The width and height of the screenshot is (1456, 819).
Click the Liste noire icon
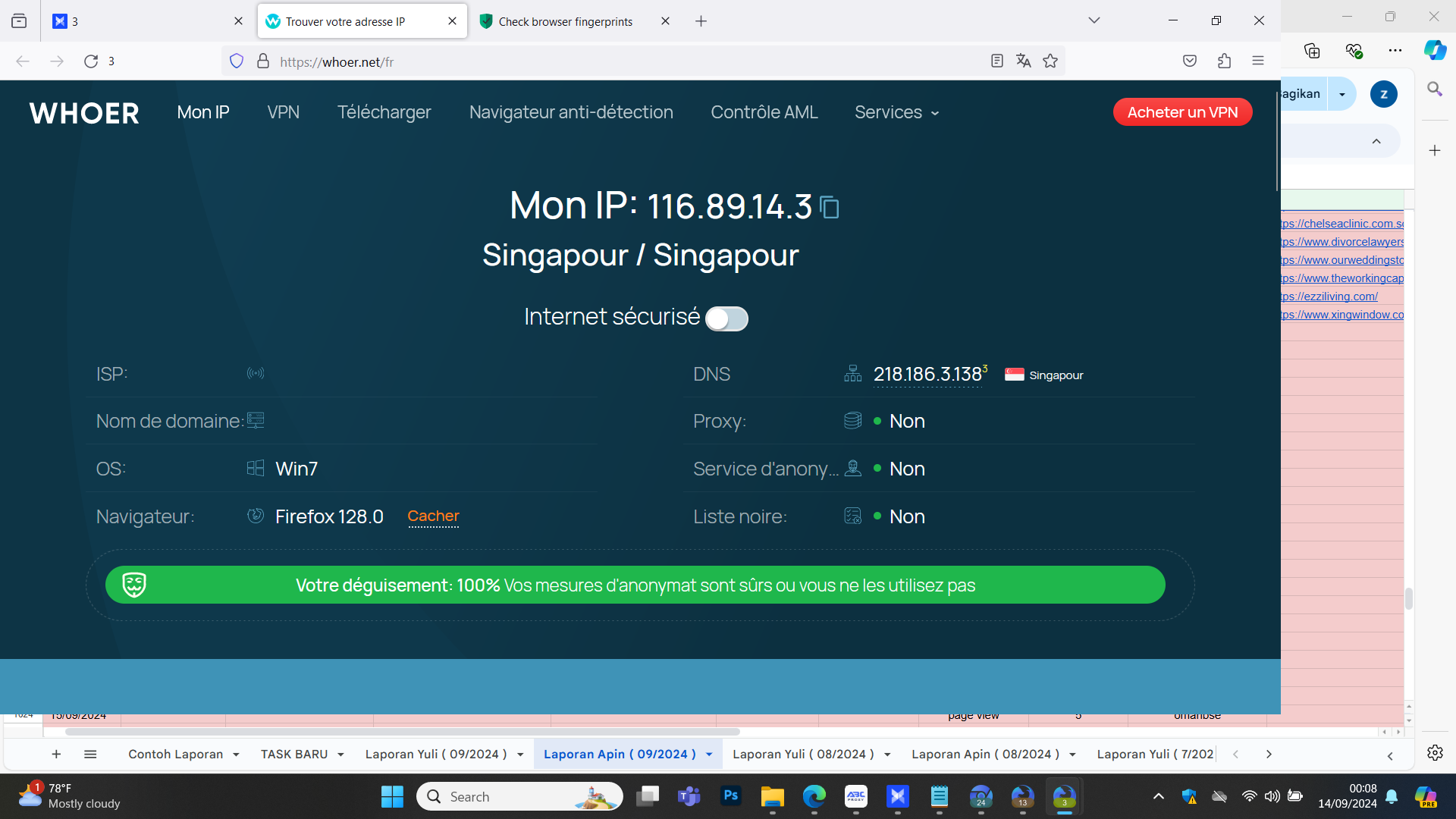coord(853,516)
